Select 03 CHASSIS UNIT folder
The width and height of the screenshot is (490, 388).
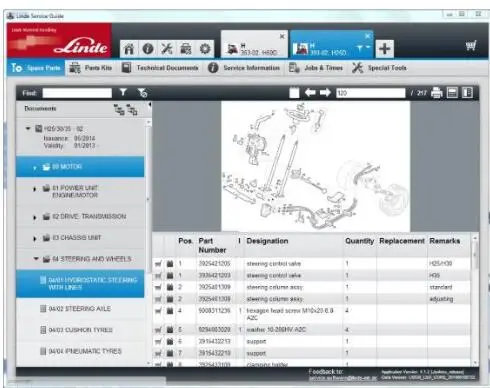(x=80, y=238)
